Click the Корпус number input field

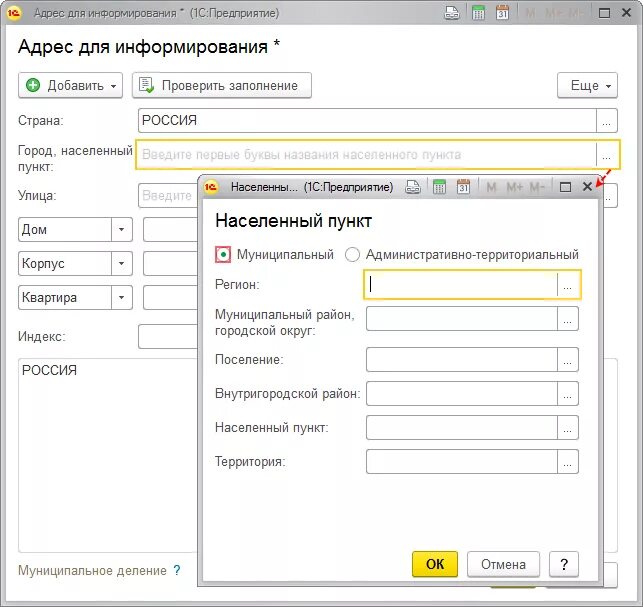(x=171, y=263)
